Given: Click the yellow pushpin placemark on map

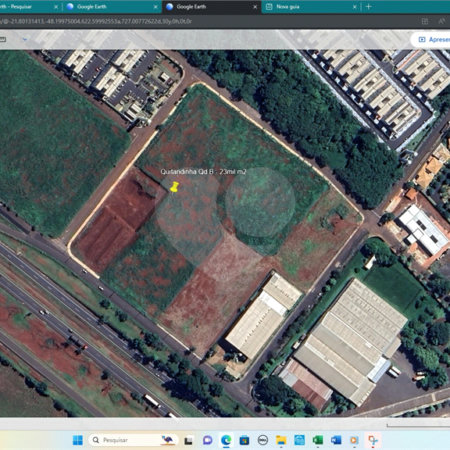Looking at the screenshot, I should (x=174, y=187).
